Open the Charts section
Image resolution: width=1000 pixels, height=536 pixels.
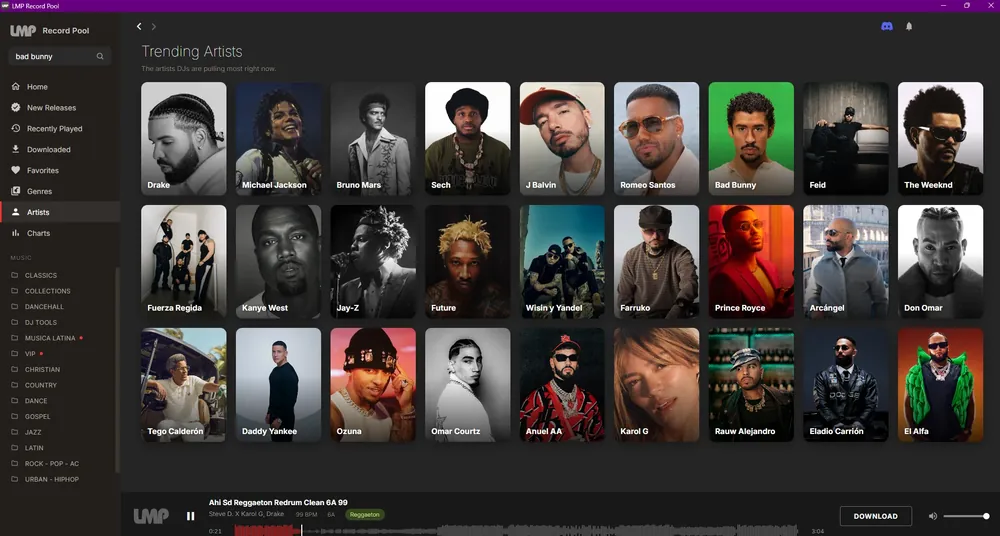pos(38,233)
